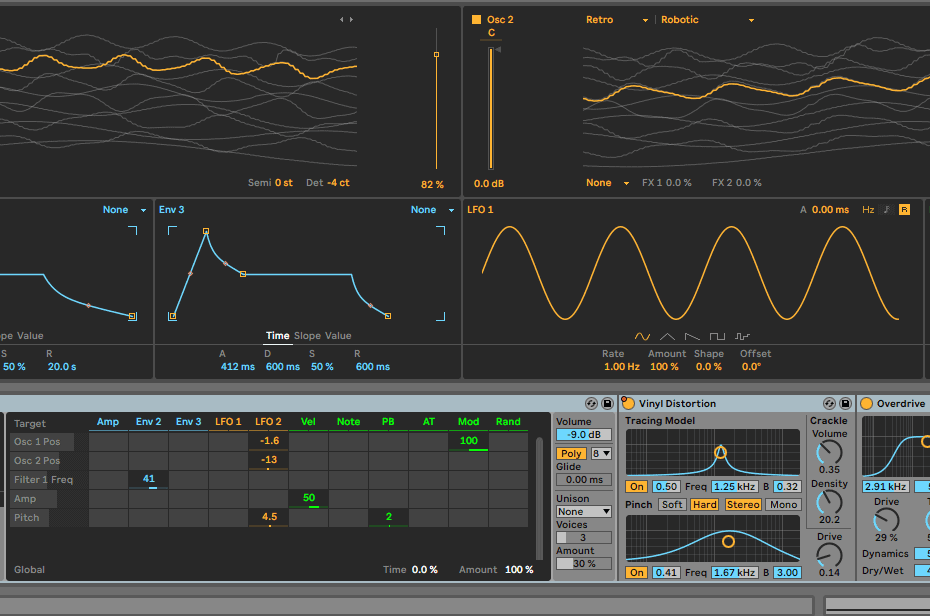The width and height of the screenshot is (930, 616).
Task: Click the hot-swap icon on Vinyl Distortion
Action: [827, 403]
